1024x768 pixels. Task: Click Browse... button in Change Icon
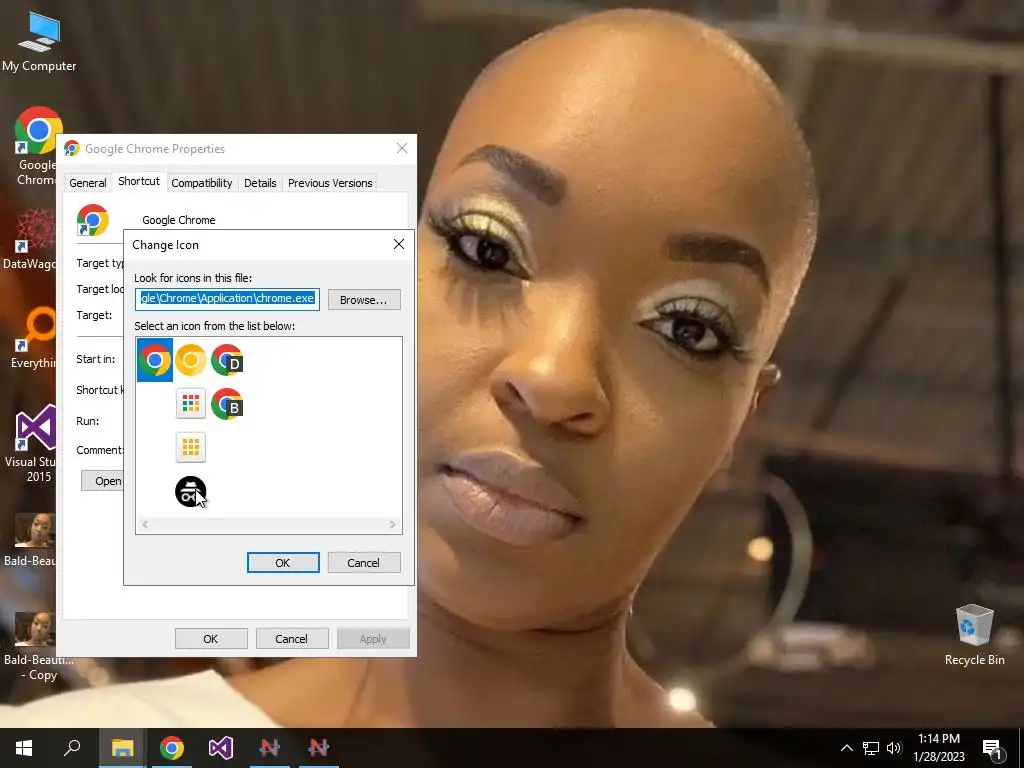pos(364,300)
